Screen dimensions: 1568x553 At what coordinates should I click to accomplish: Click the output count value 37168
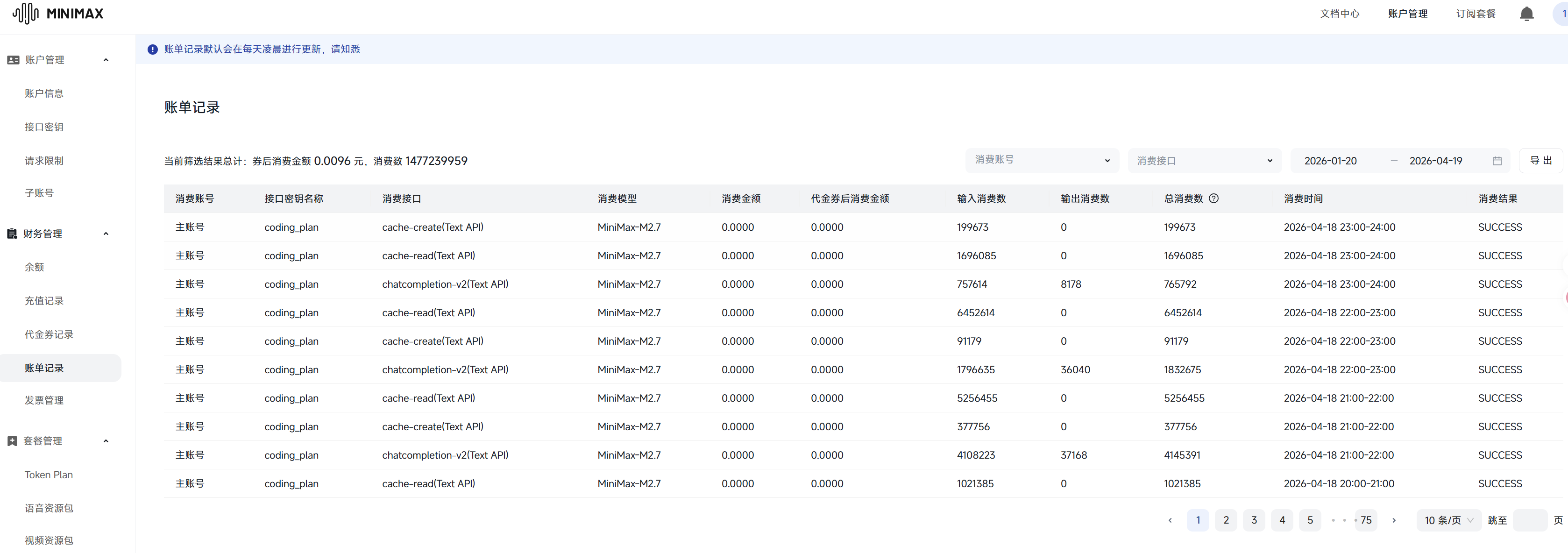pos(1074,455)
